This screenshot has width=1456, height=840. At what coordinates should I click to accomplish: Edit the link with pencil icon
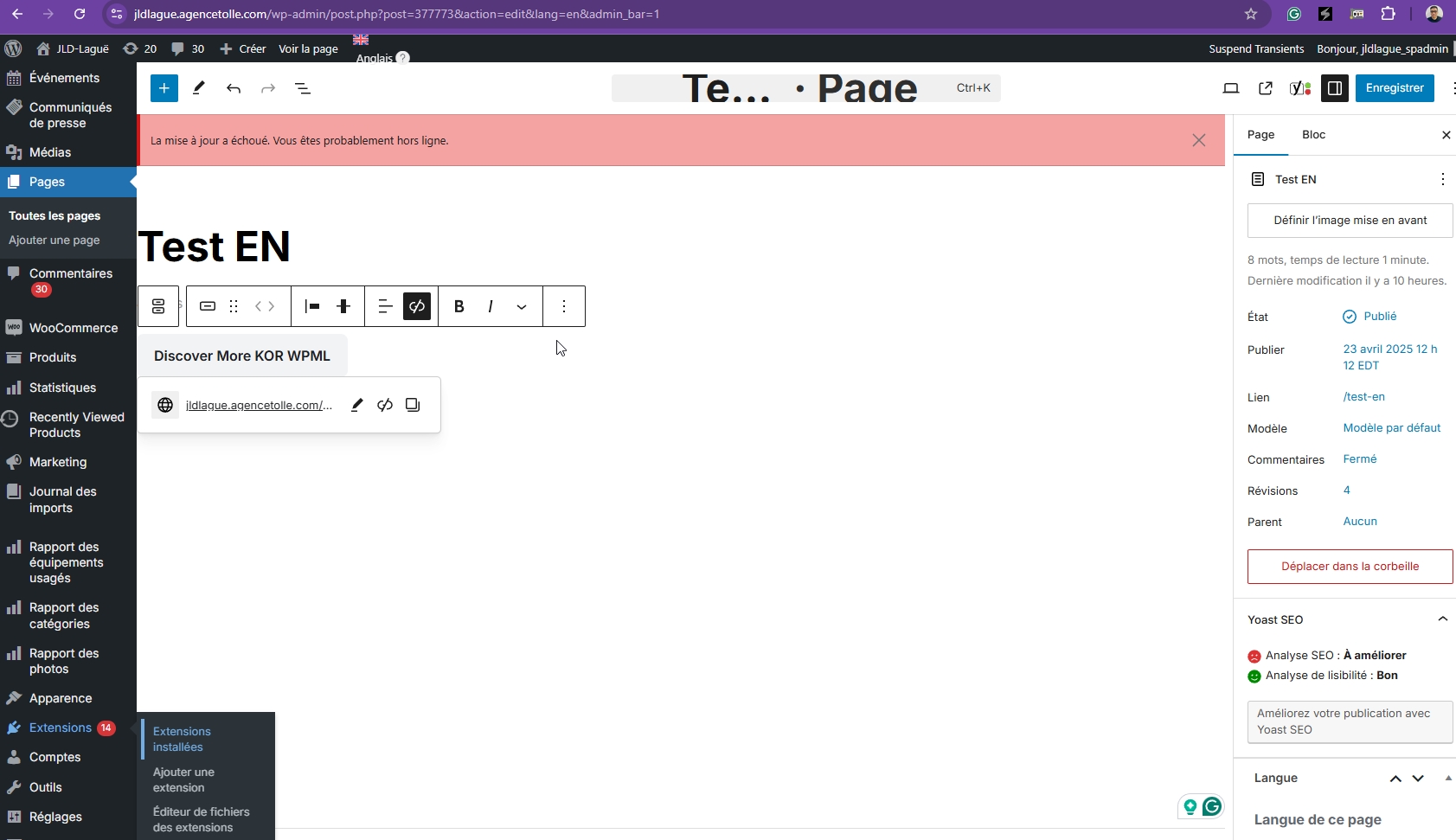click(356, 405)
